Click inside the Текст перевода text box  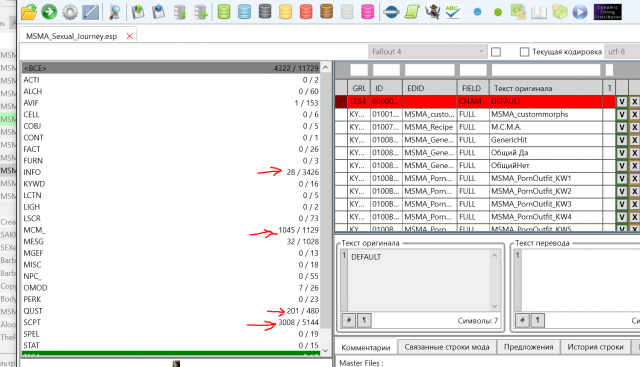pos(580,280)
